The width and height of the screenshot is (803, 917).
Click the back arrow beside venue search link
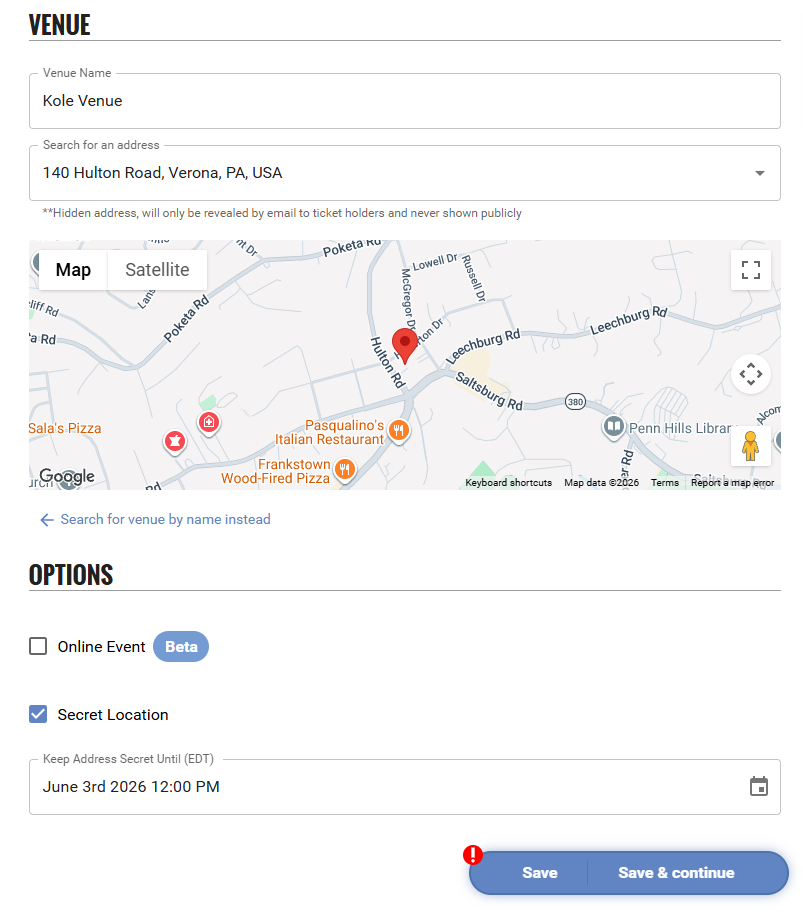(47, 520)
